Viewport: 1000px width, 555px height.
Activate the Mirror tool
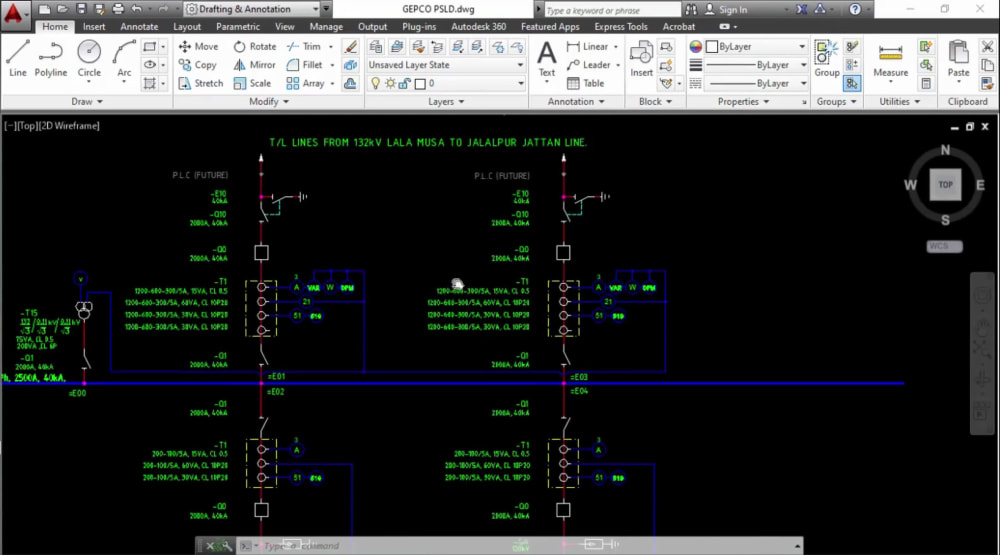coord(254,65)
